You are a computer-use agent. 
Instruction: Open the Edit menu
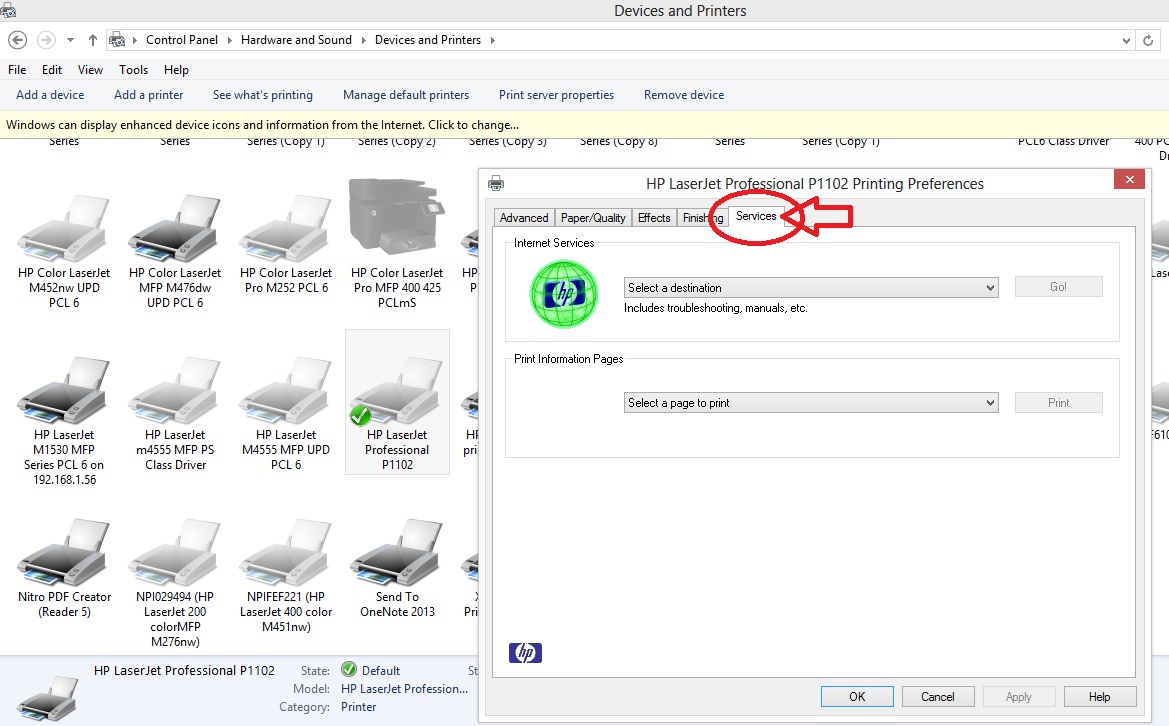[52, 69]
